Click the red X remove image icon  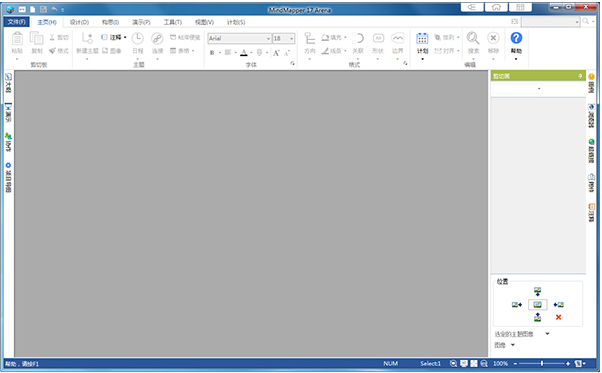point(558,317)
